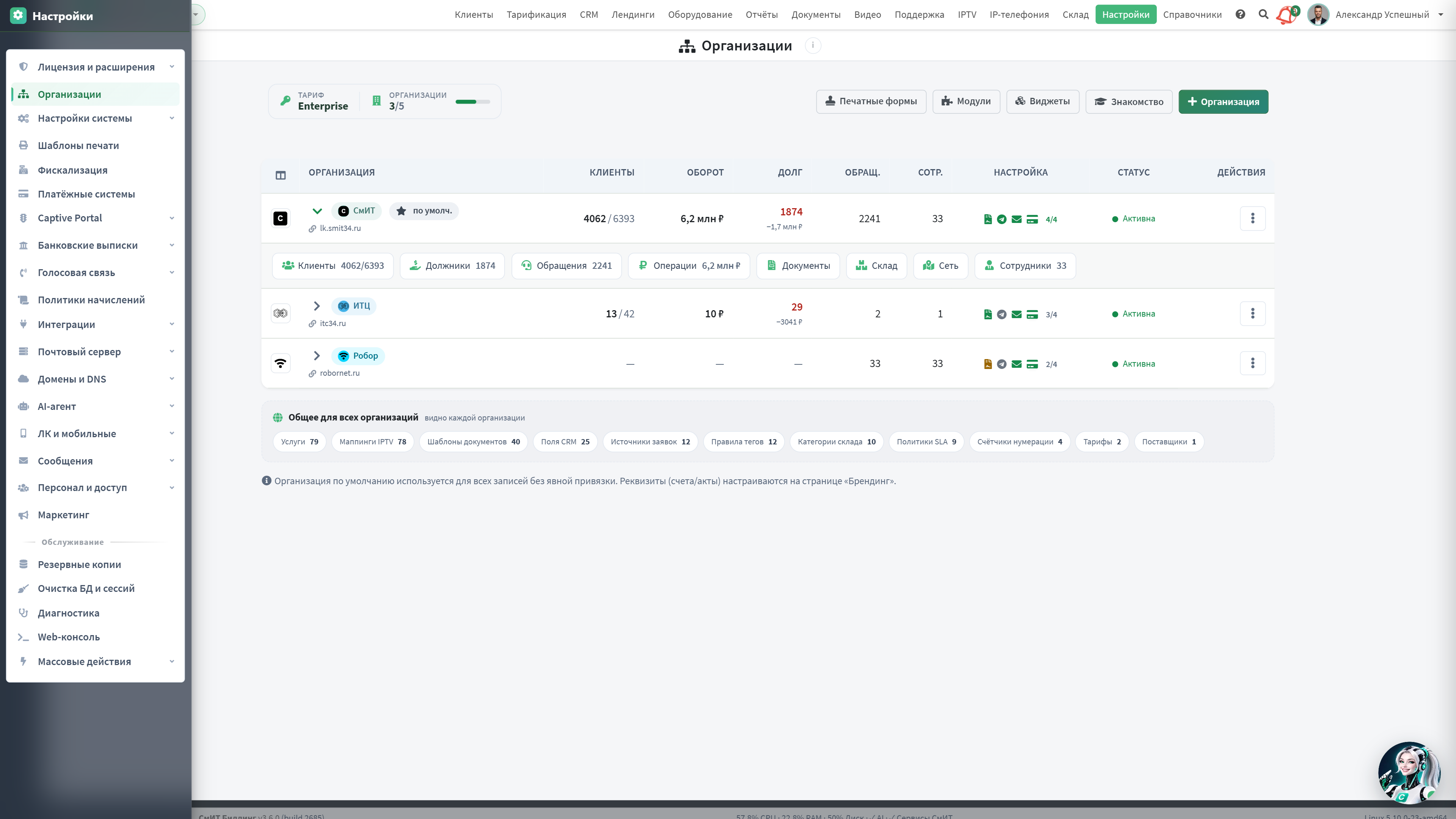
Task: Click the document setup icon in Робор row
Action: [987, 364]
